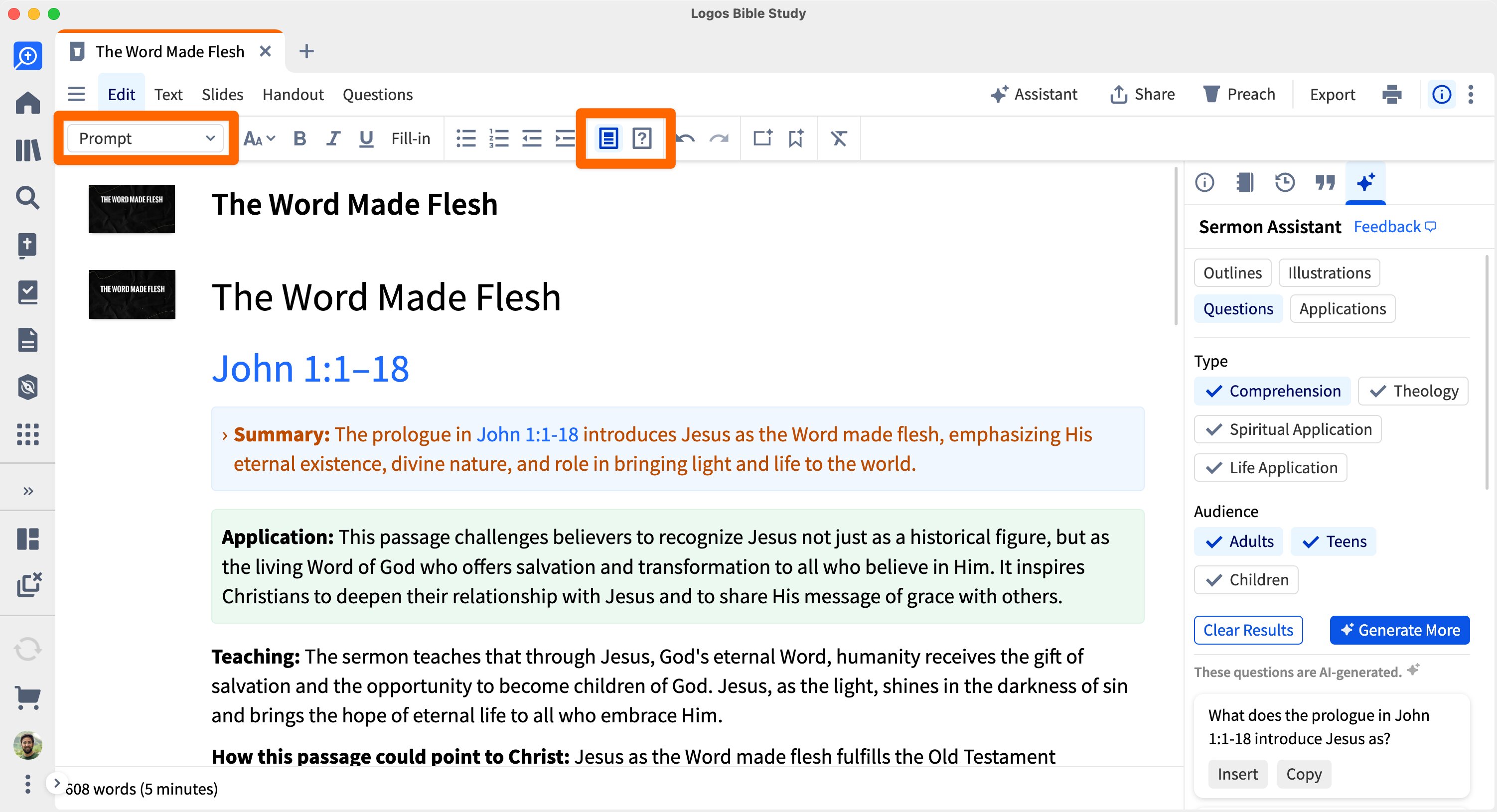Click Clear Results button
1497x812 pixels.
click(x=1248, y=630)
